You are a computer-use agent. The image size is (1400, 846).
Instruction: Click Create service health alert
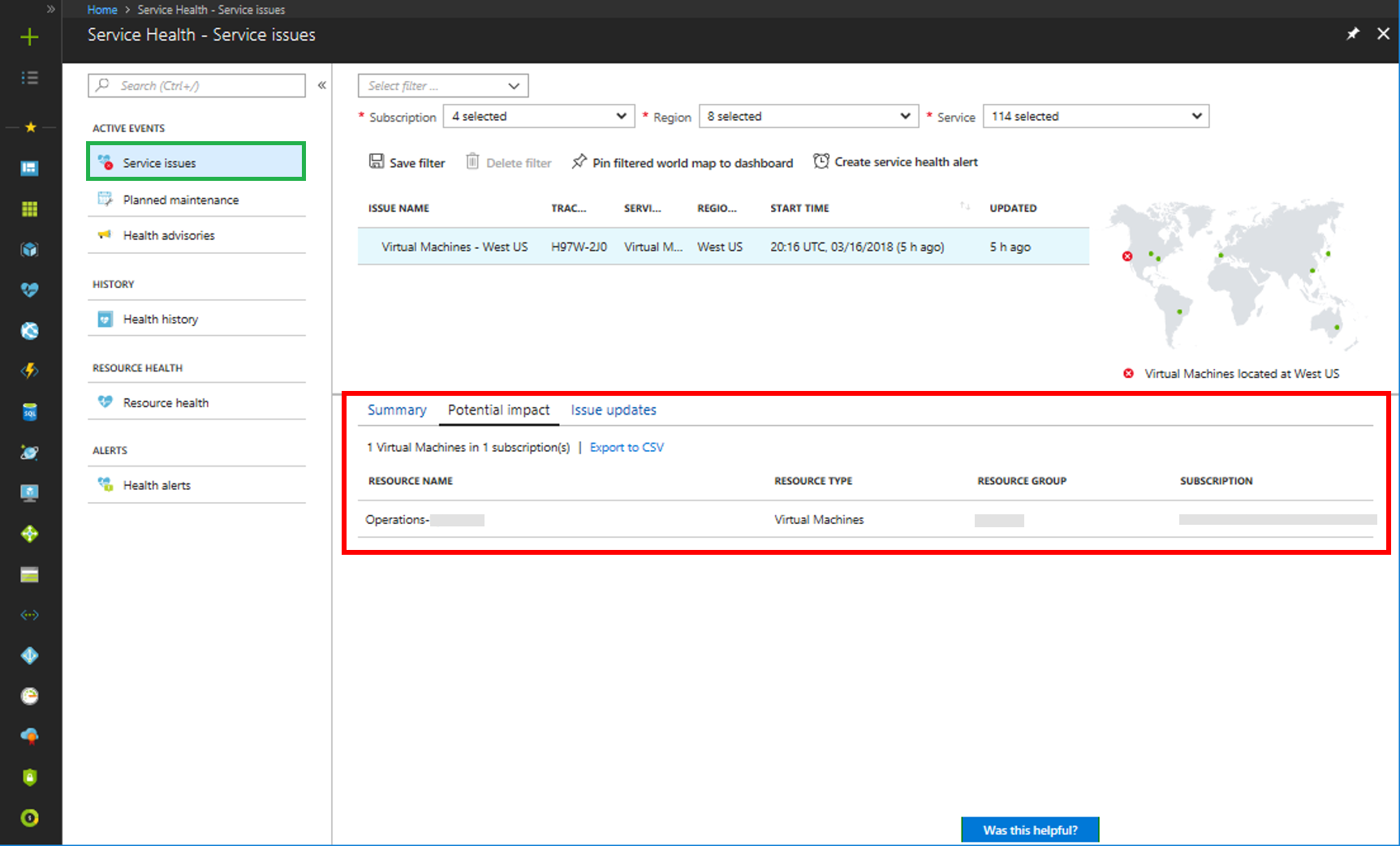point(896,161)
